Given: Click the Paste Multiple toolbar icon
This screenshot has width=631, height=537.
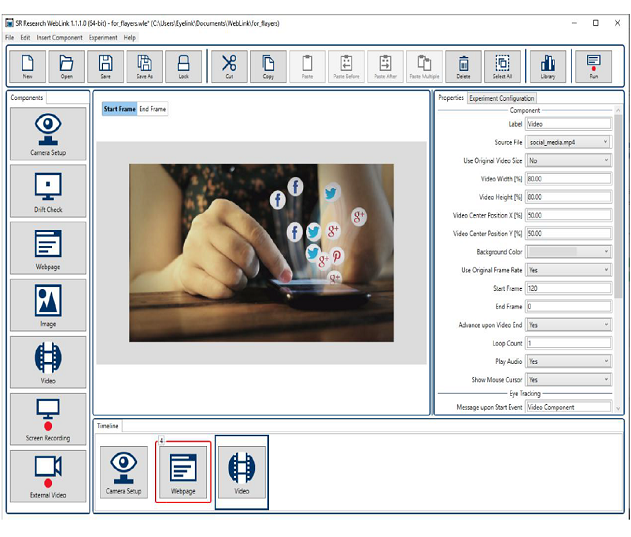Looking at the screenshot, I should [425, 66].
